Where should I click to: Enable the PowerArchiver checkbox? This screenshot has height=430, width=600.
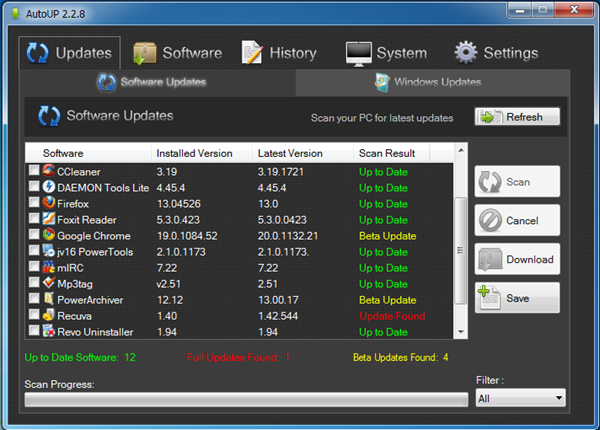[x=34, y=299]
